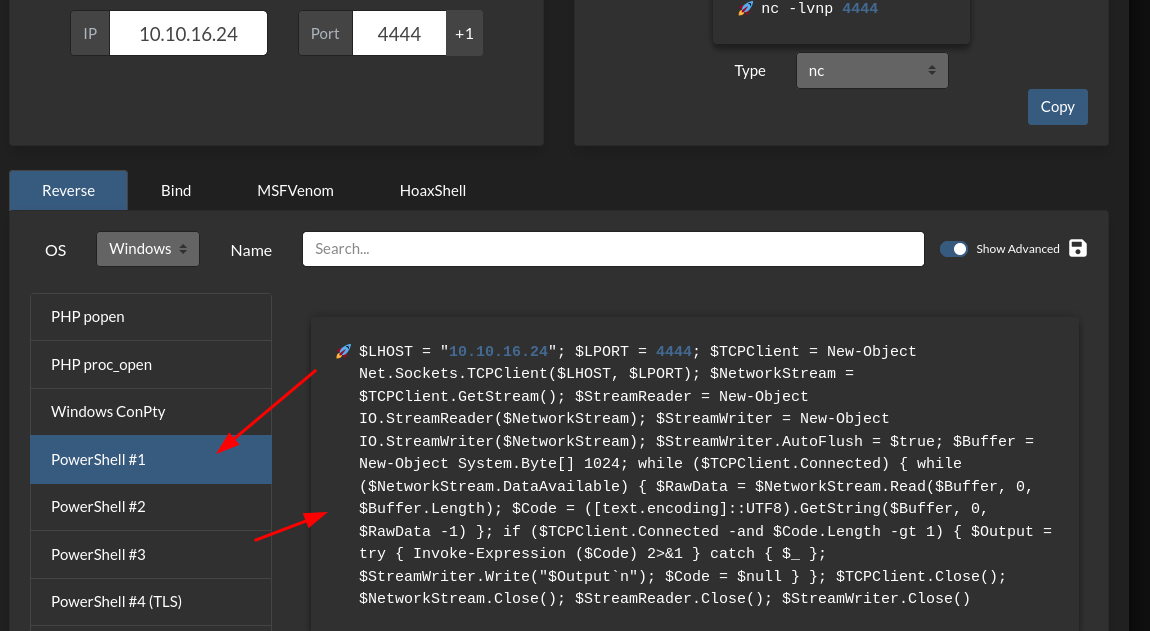Click the Show Advanced label text

(1017, 249)
